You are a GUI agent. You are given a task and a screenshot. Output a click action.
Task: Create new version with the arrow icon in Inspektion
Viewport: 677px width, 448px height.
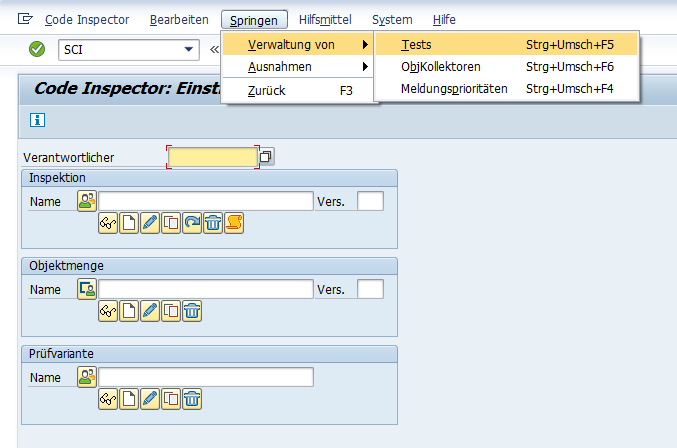coord(192,223)
